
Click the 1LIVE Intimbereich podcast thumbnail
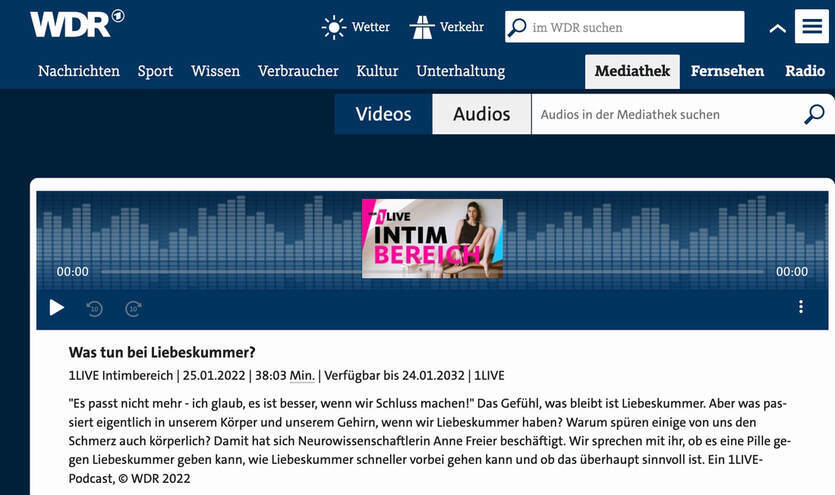pos(432,238)
